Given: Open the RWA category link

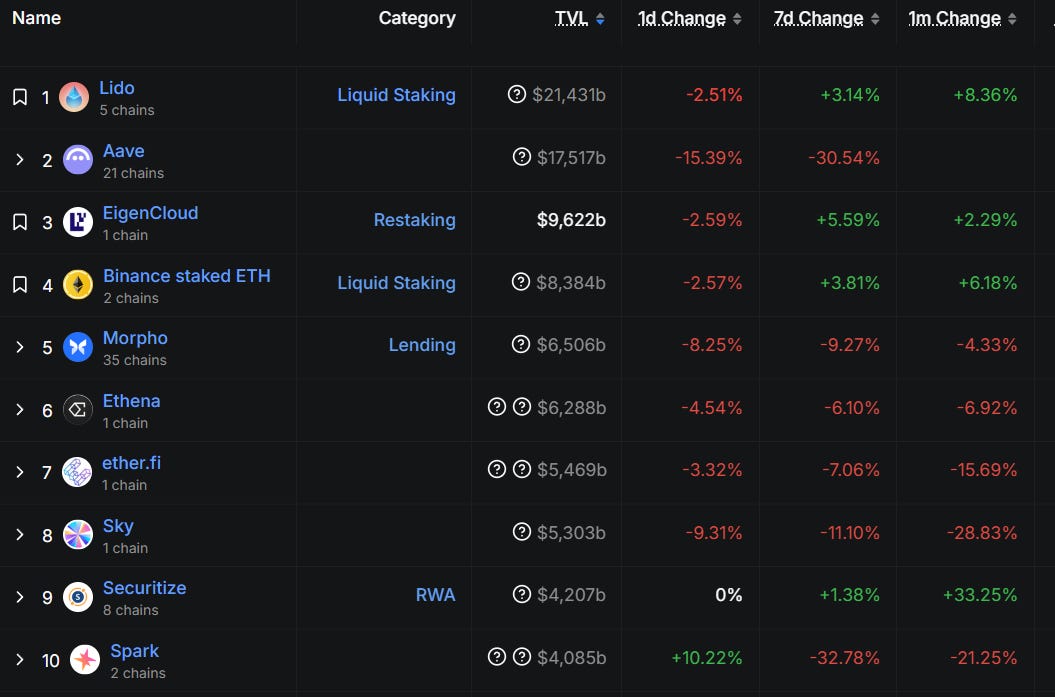Looking at the screenshot, I should point(435,595).
